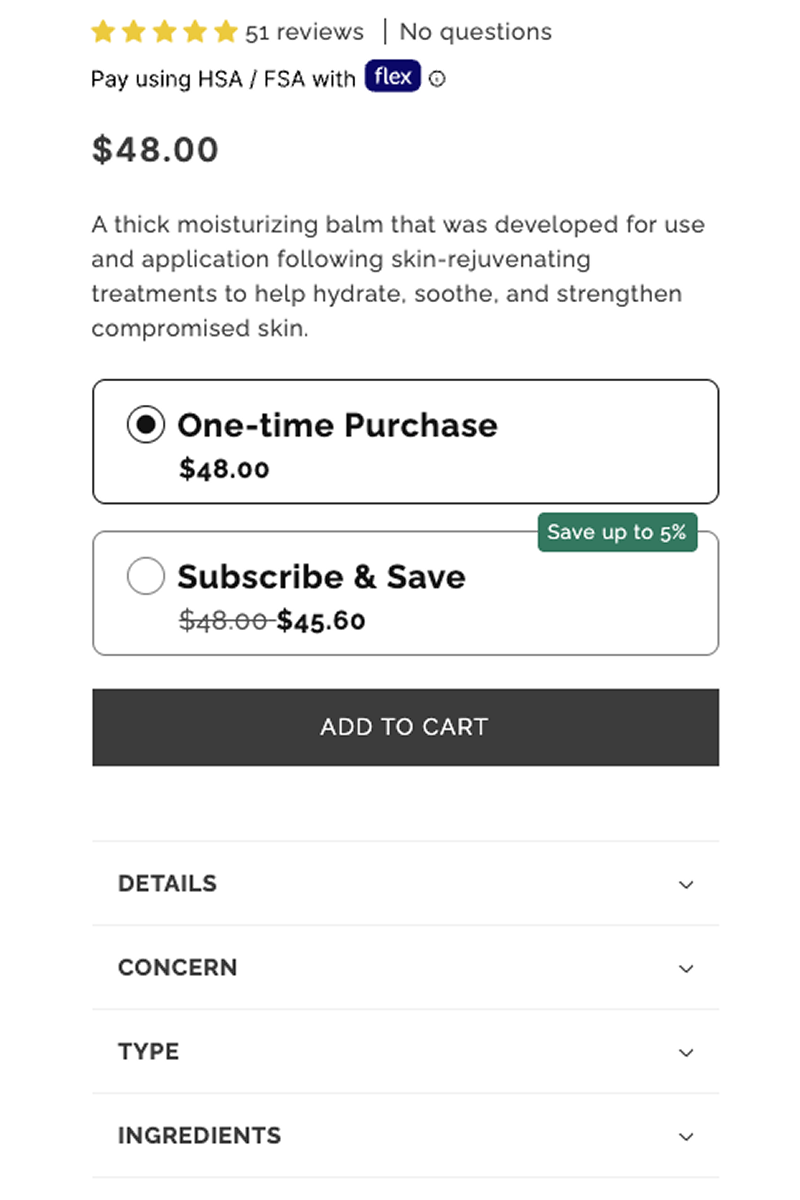This screenshot has width=800, height=1200.
Task: Click the flex payment badge
Action: (392, 77)
